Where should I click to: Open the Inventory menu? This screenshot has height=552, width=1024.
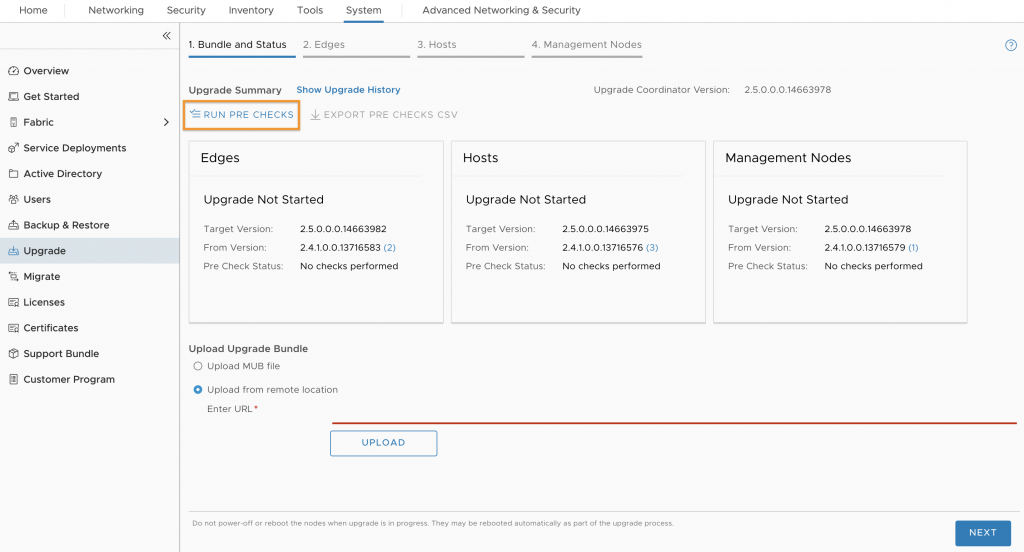(251, 10)
